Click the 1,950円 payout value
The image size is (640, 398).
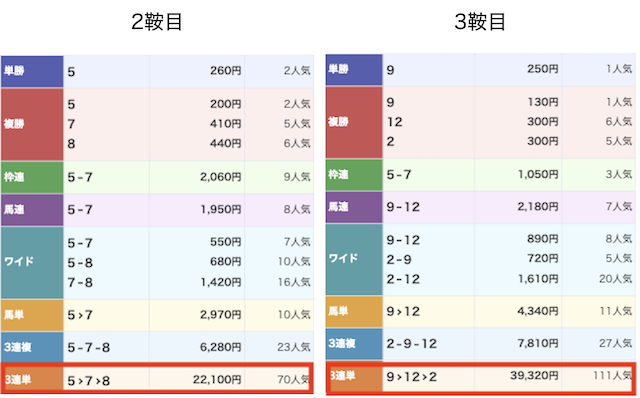(221, 209)
